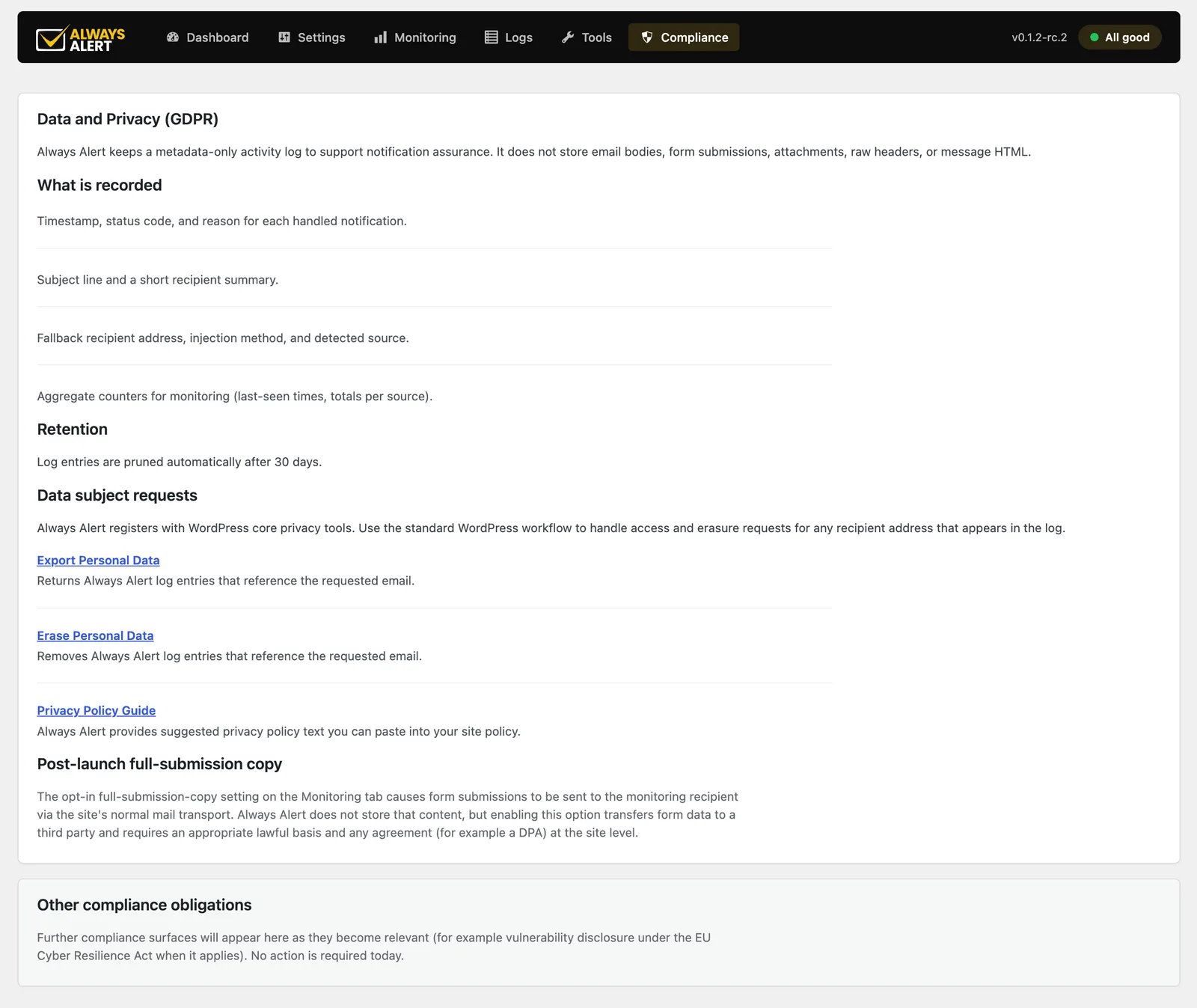This screenshot has width=1197, height=1008.
Task: Click the Post-launch full-submission copy heading
Action: click(x=159, y=764)
